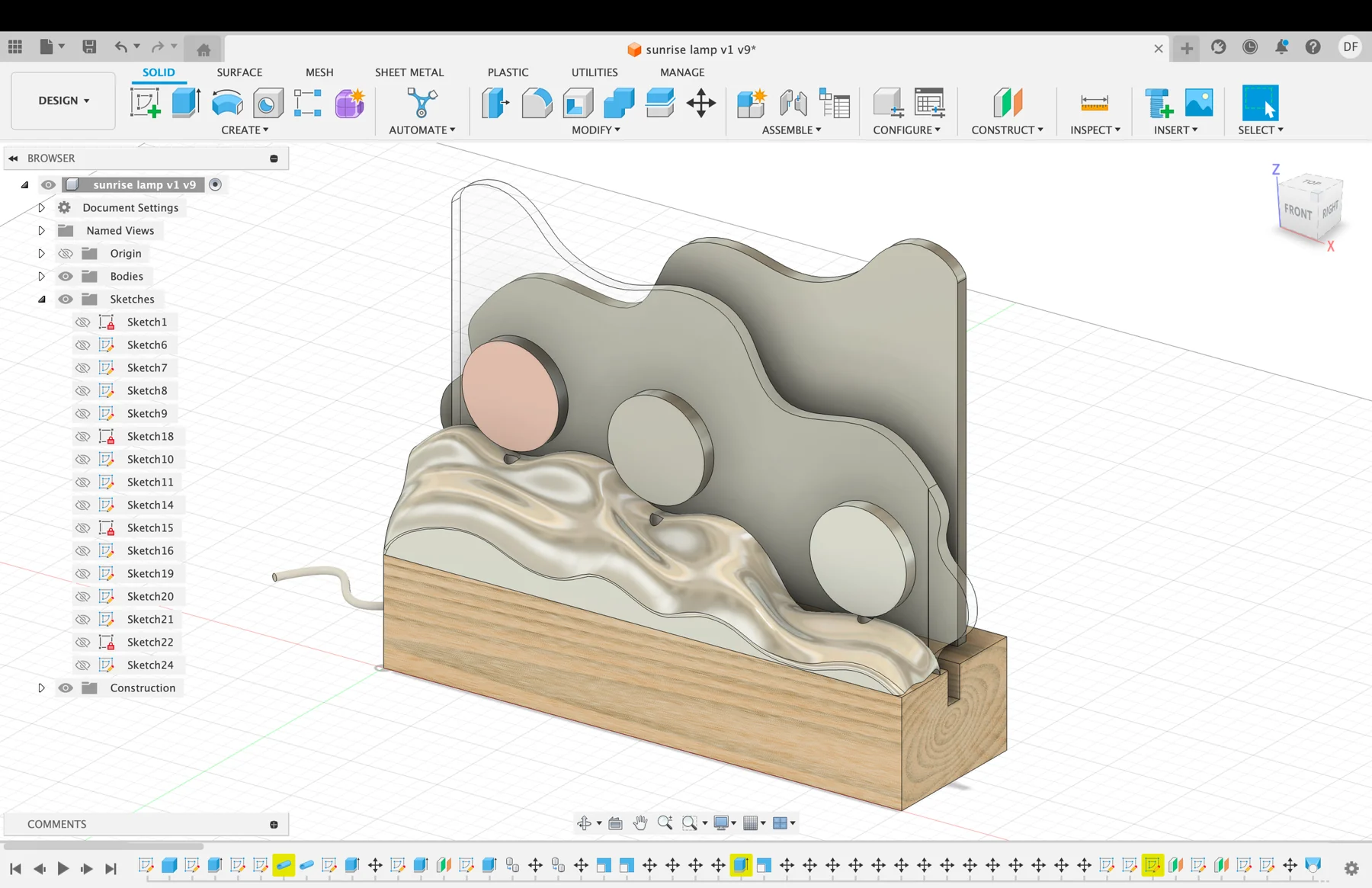
Task: Show the Origin folder
Action: (66, 253)
